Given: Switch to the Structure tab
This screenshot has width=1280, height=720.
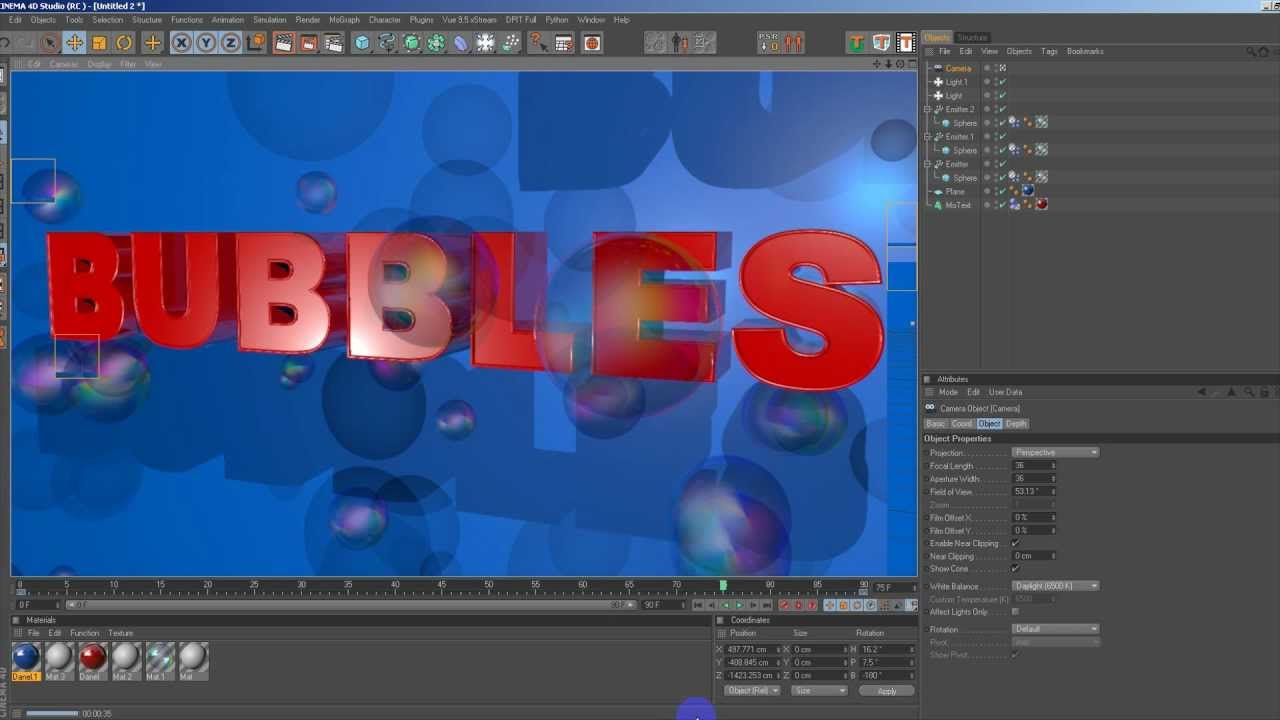Looking at the screenshot, I should point(972,38).
